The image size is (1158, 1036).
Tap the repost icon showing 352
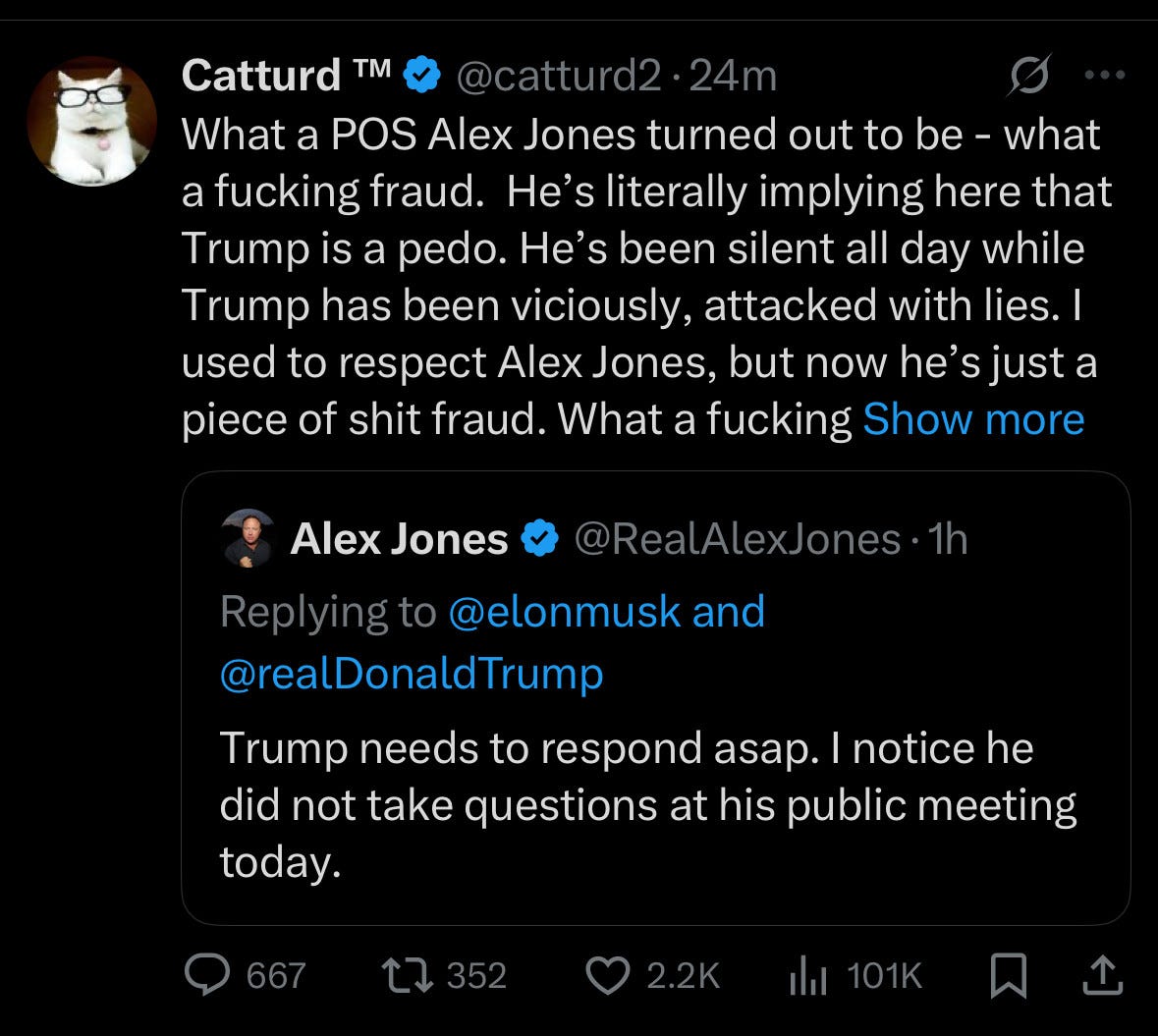point(407,975)
